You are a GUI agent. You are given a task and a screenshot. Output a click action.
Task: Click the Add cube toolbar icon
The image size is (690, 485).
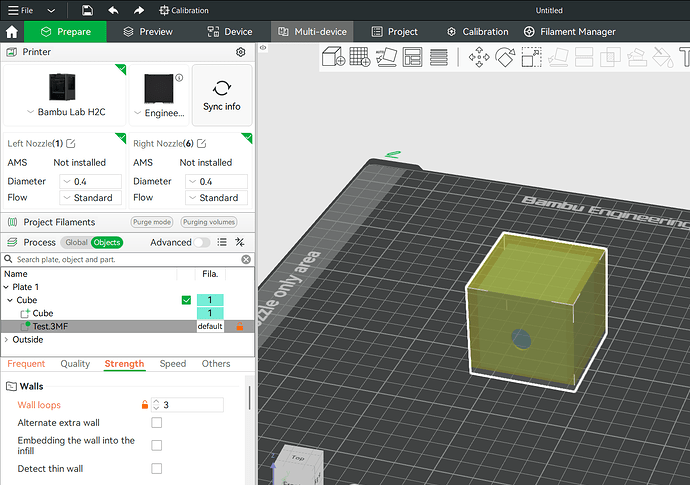(334, 57)
